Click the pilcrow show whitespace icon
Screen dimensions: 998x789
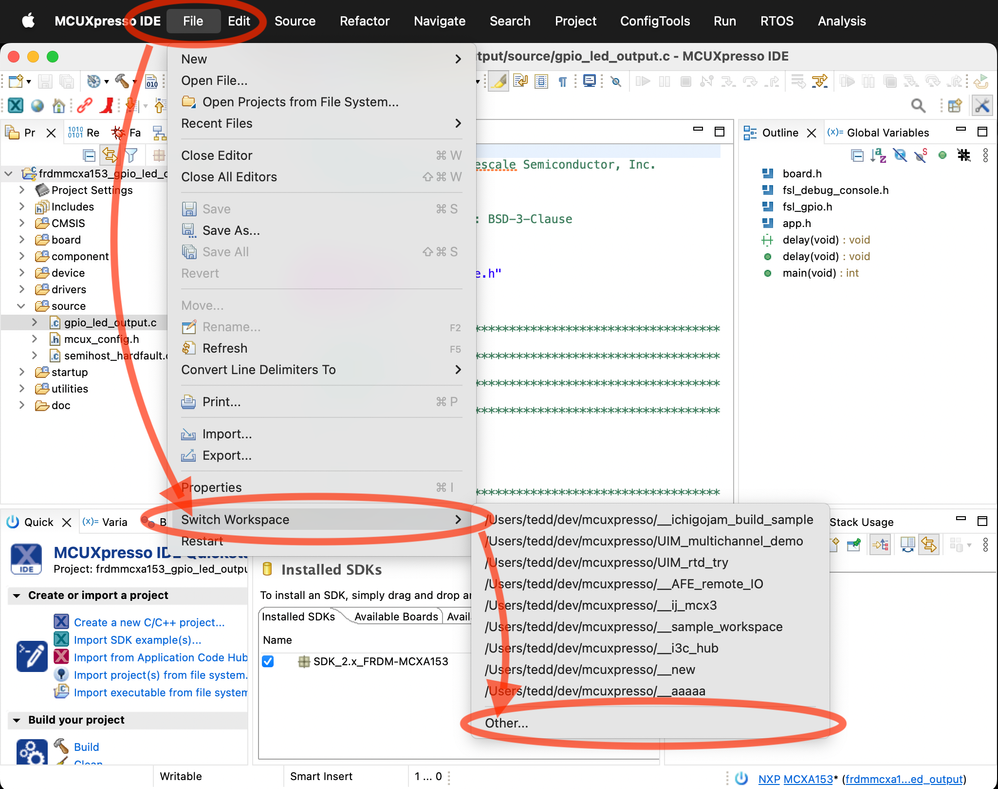click(563, 81)
